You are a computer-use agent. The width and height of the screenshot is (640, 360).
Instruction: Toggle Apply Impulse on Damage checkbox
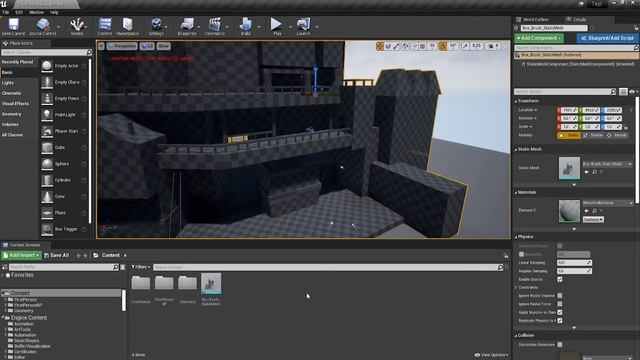[560, 312]
